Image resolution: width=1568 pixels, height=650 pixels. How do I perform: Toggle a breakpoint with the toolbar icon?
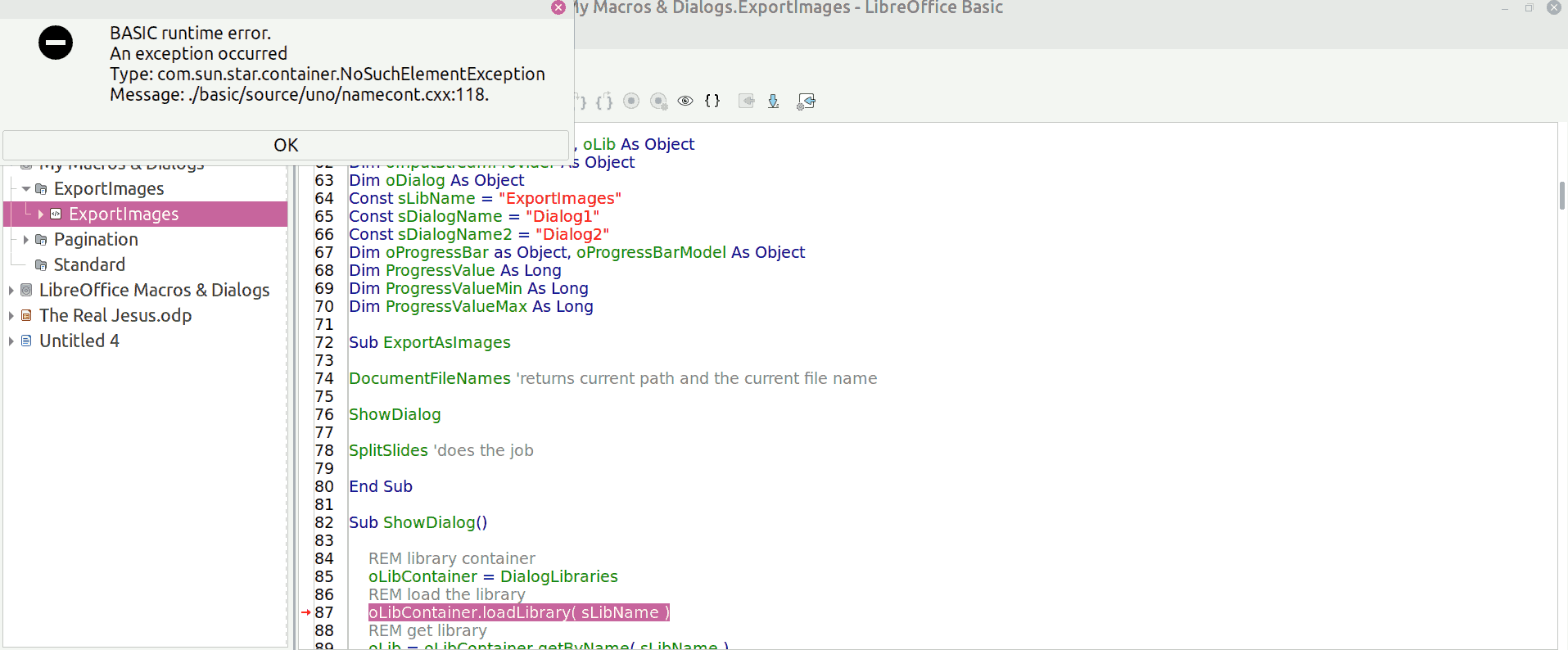[631, 101]
